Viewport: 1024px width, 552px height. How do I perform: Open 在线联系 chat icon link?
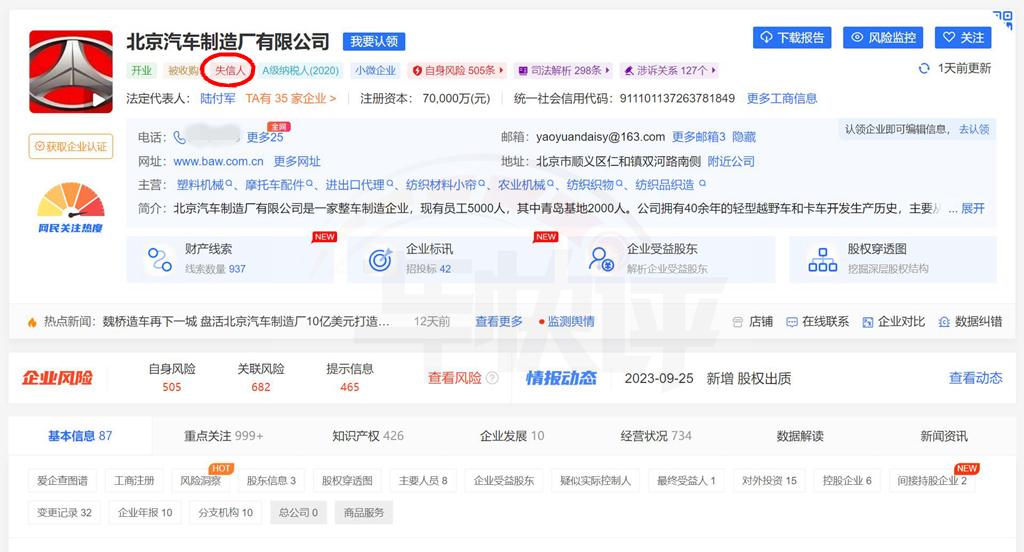tap(817, 321)
